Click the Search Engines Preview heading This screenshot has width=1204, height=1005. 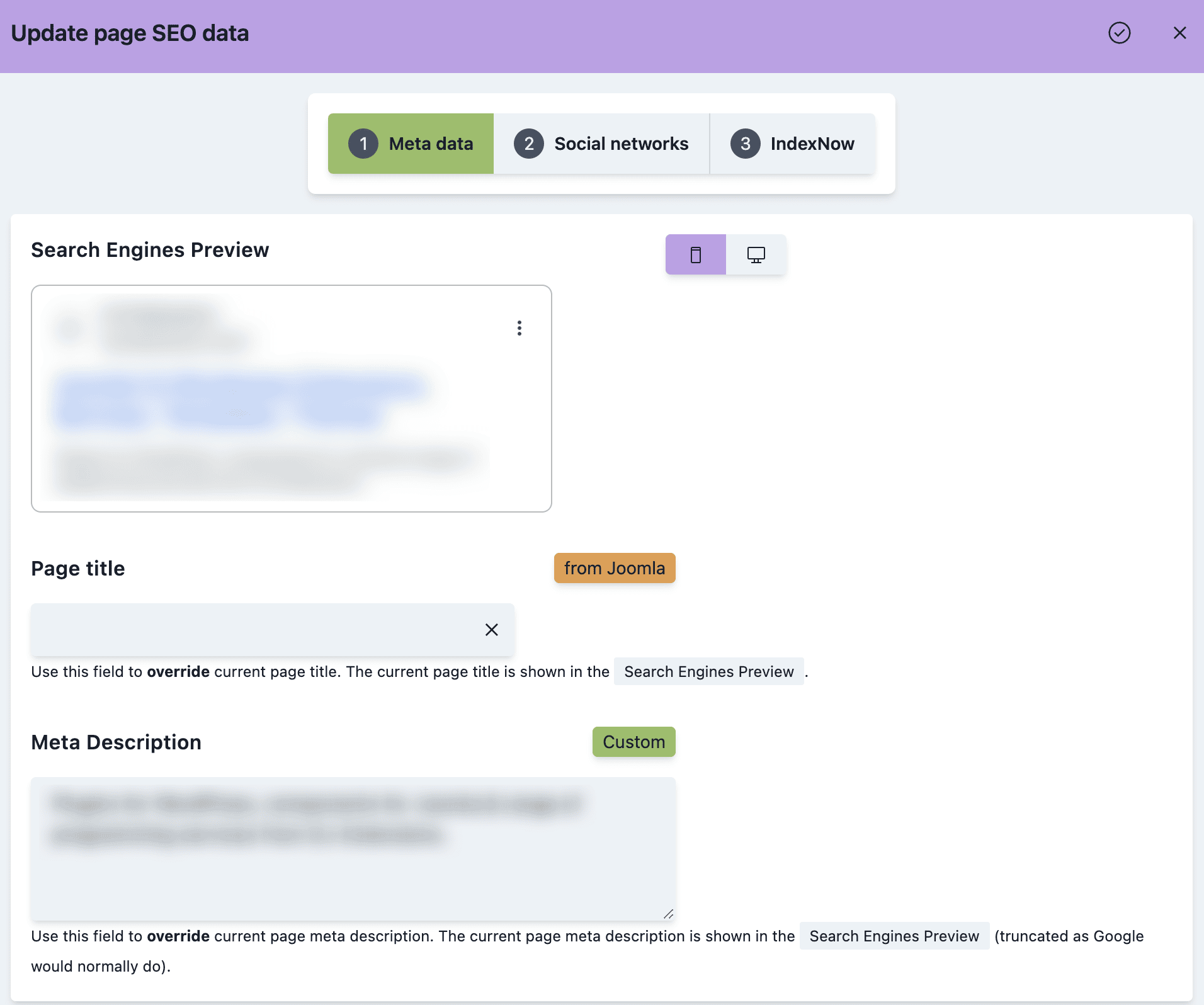click(150, 250)
